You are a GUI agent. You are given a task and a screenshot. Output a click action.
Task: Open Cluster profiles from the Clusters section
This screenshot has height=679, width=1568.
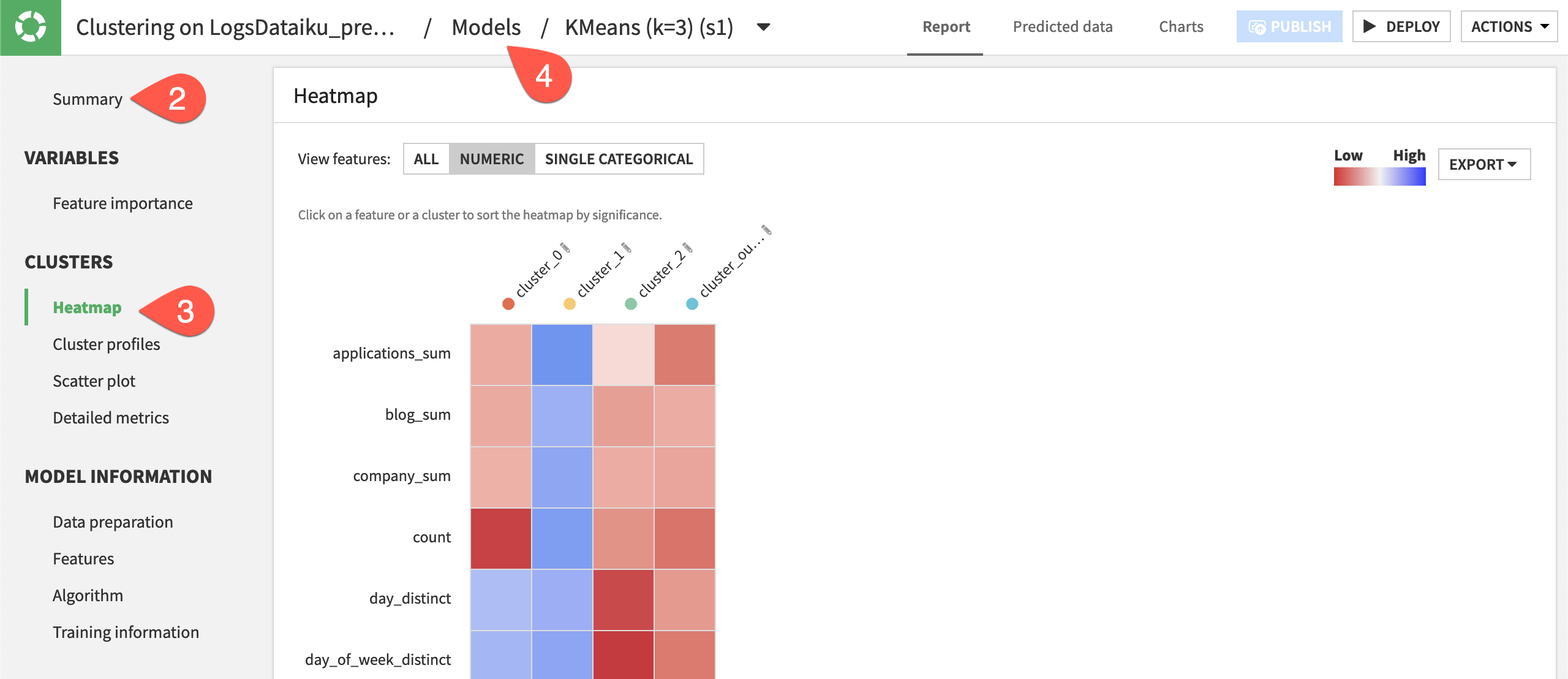[106, 344]
